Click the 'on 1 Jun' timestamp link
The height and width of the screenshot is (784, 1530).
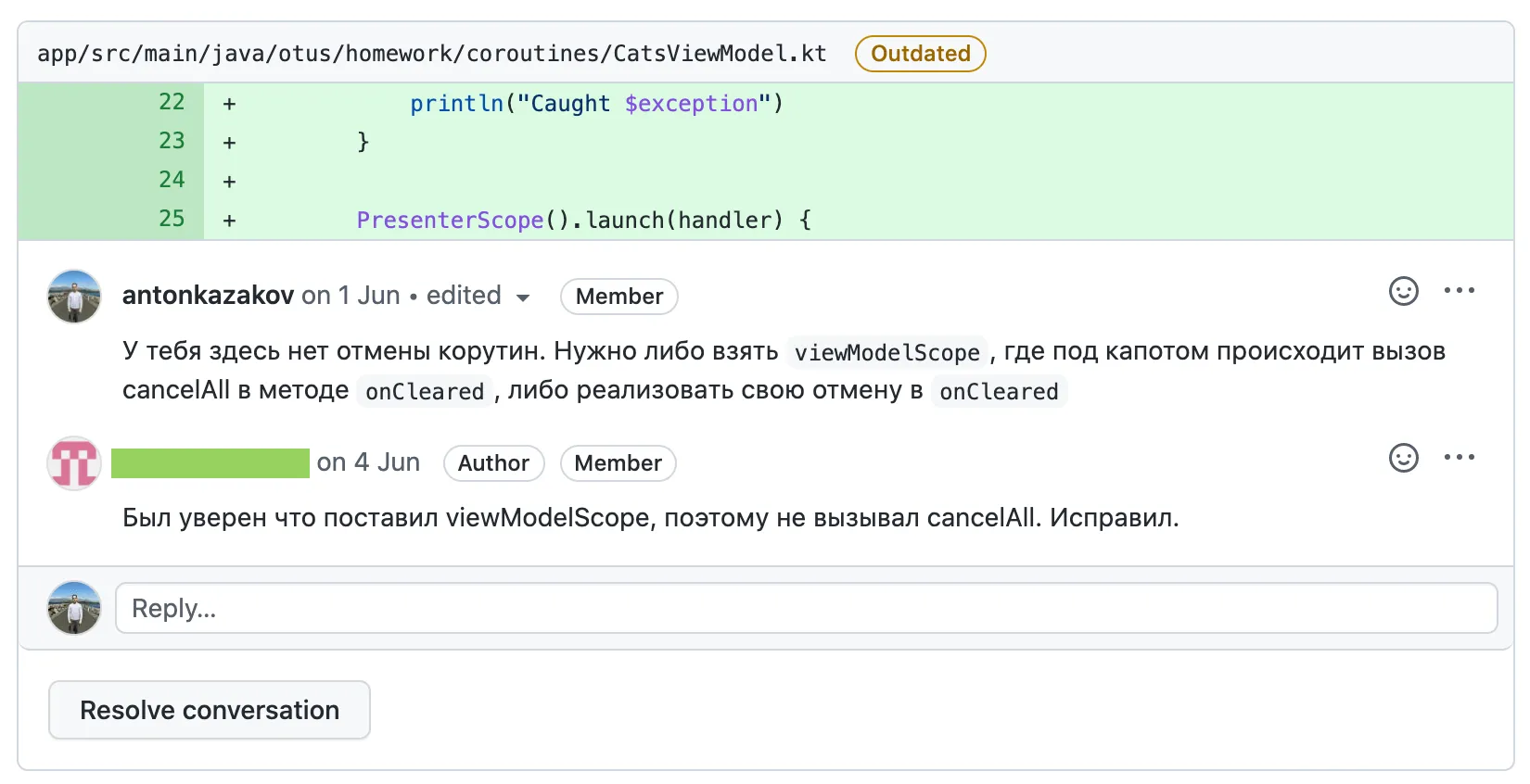351,296
